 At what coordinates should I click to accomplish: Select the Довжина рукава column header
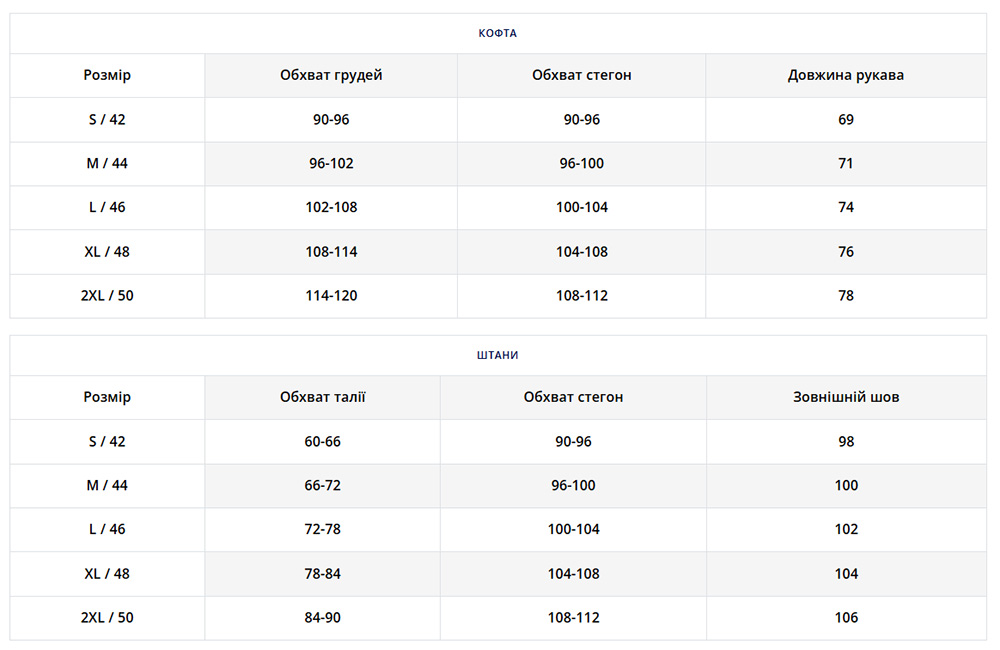pos(846,75)
